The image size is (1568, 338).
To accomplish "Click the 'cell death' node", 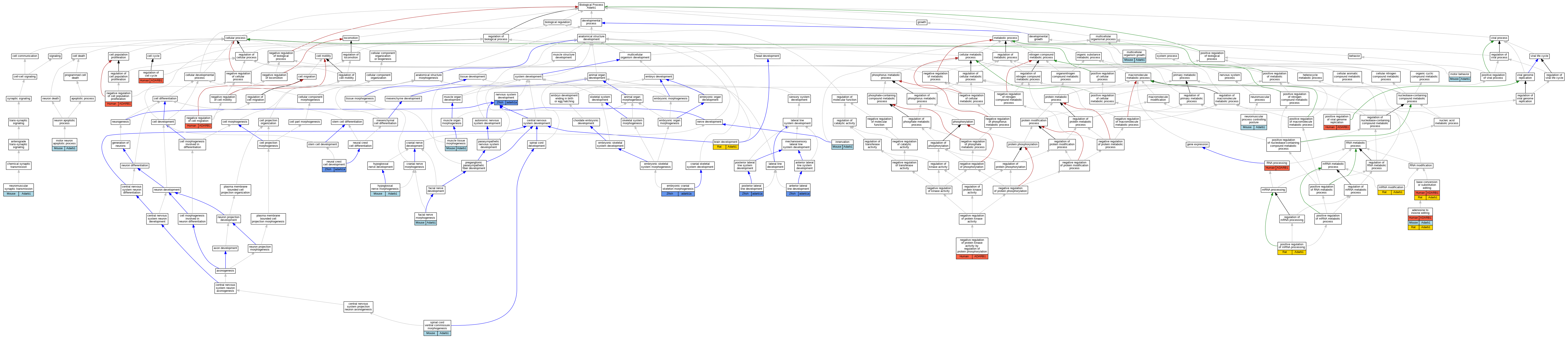I will coord(79,56).
